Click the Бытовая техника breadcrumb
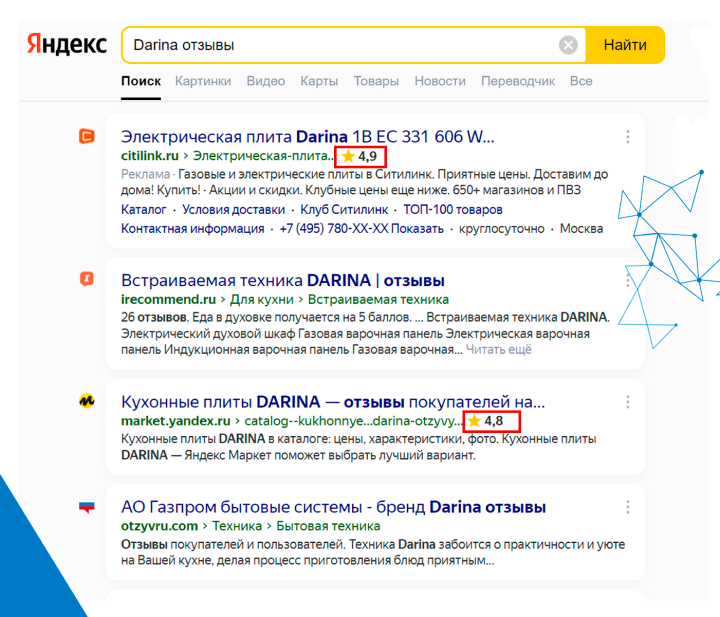Screen dimensions: 720x617 (328, 526)
